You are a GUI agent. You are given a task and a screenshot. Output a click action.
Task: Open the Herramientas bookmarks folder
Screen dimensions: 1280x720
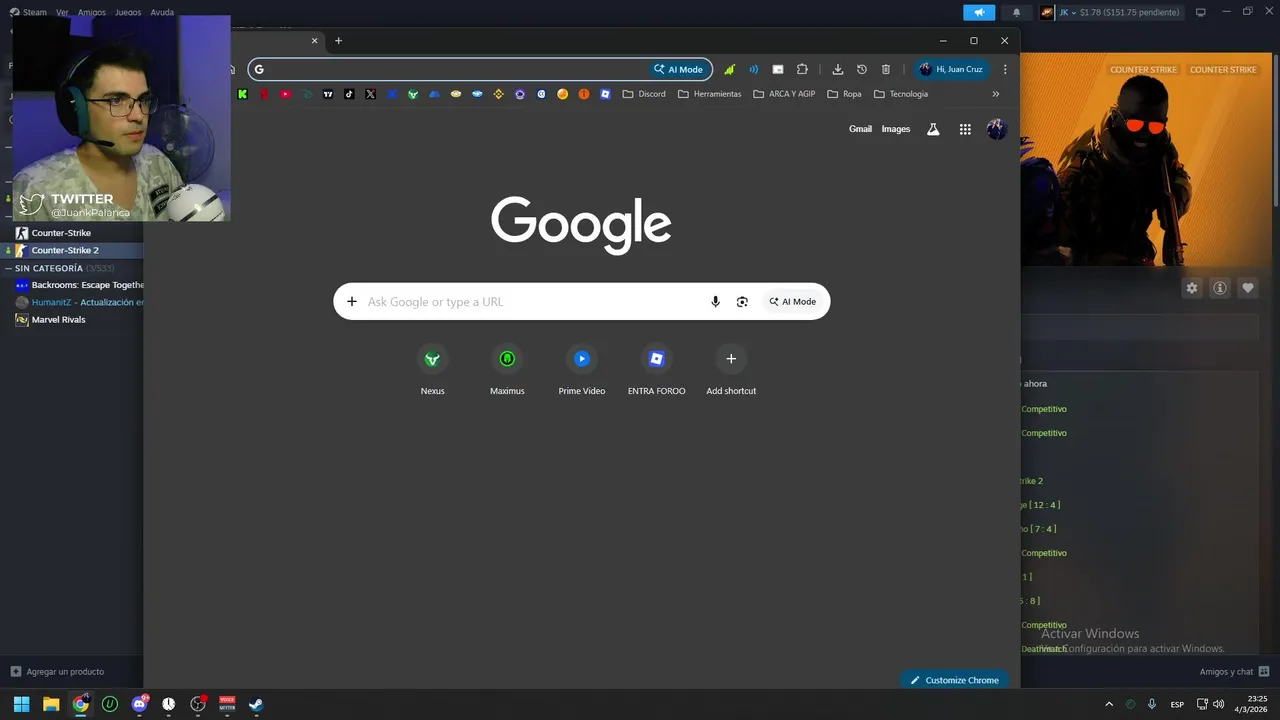(710, 94)
